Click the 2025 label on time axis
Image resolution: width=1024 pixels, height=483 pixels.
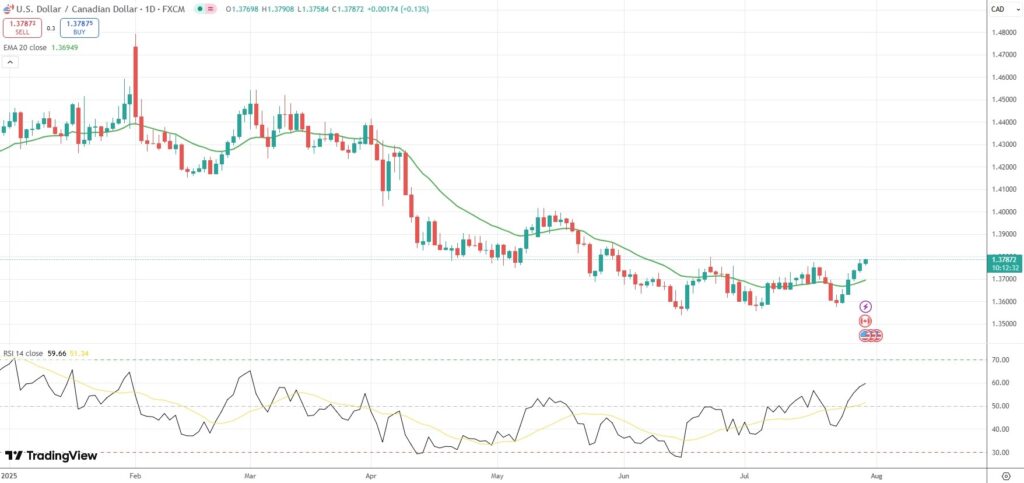coord(9,475)
